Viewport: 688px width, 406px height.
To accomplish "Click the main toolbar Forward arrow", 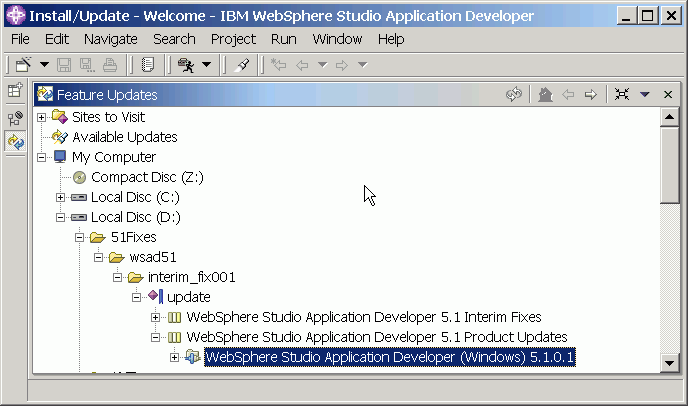I will pos(342,65).
